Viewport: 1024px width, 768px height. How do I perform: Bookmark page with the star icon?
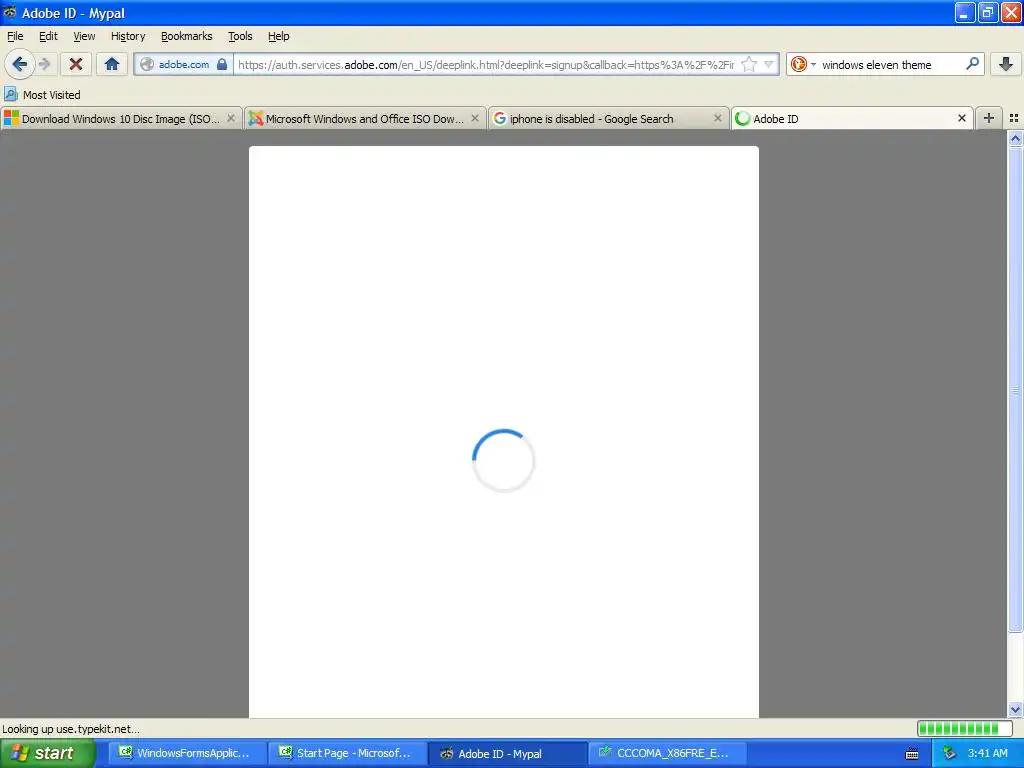749,64
